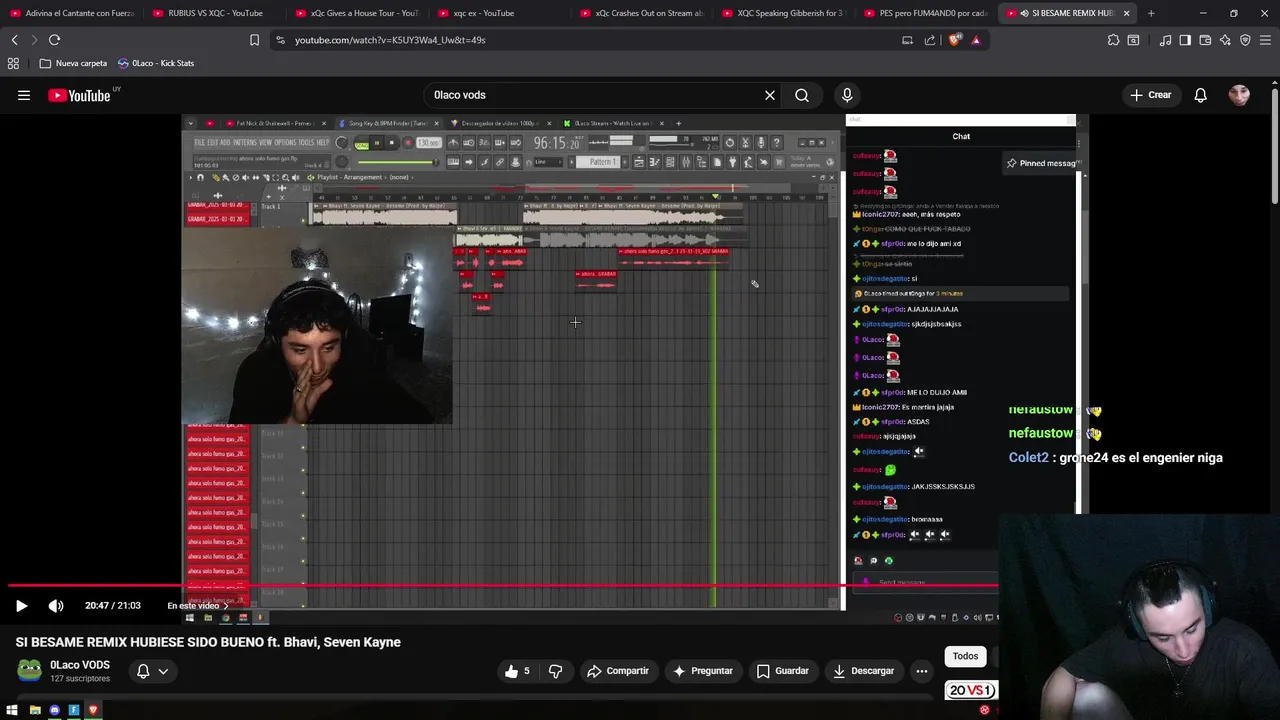Open browser extensions puzzle icon
This screenshot has height=720, width=1280.
[x=1113, y=40]
